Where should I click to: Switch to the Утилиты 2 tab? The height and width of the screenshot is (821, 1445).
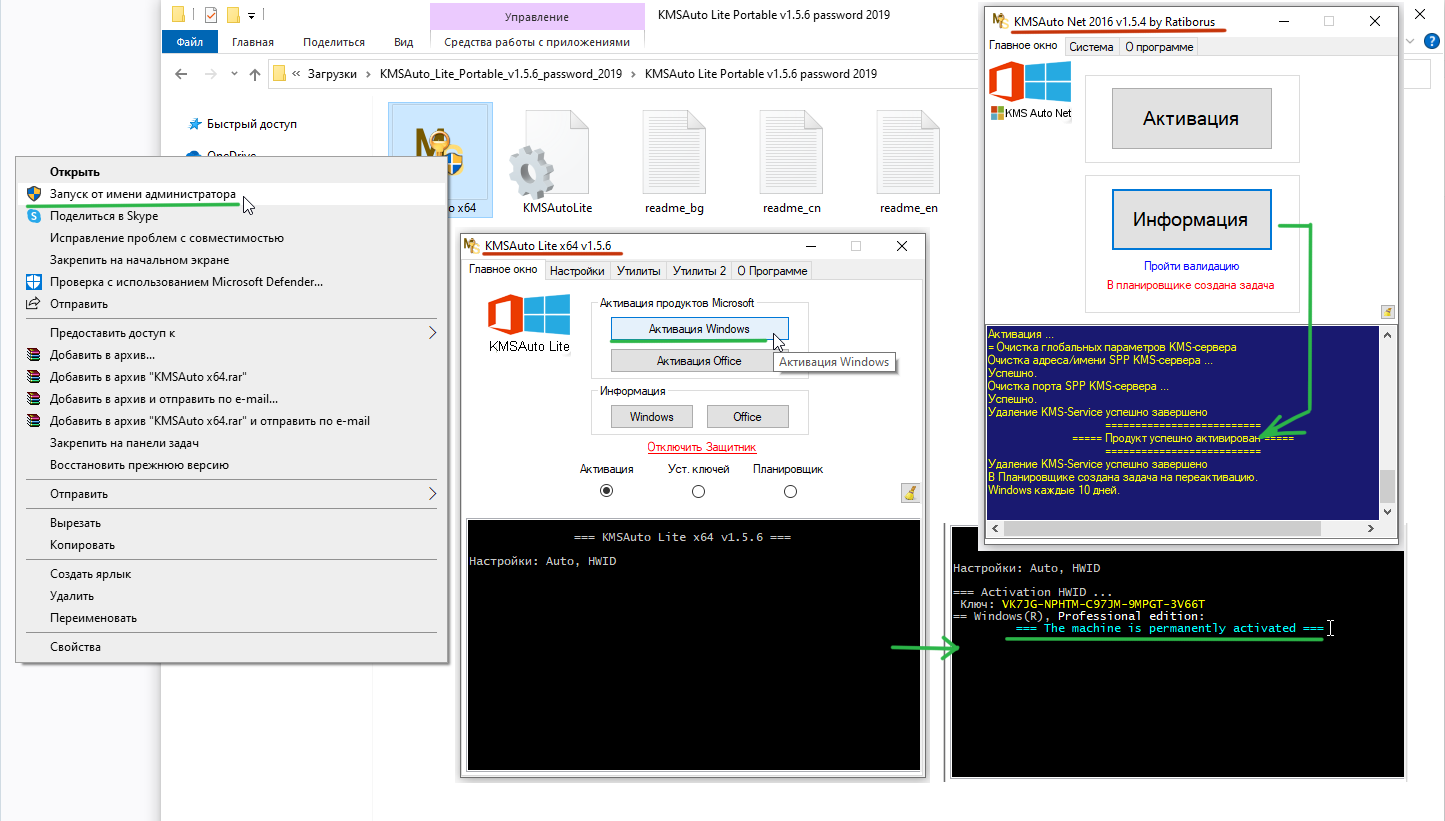(699, 270)
